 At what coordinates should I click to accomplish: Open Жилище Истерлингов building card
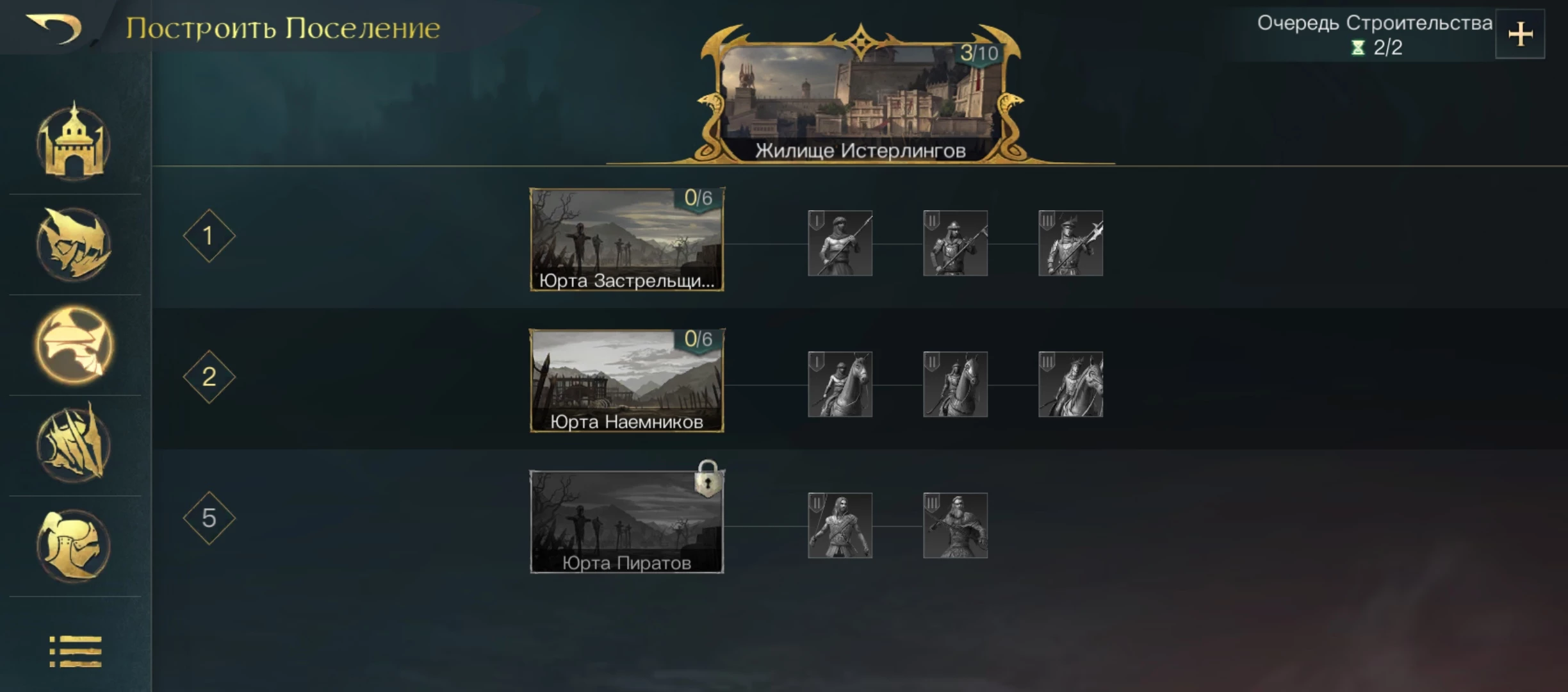click(860, 94)
